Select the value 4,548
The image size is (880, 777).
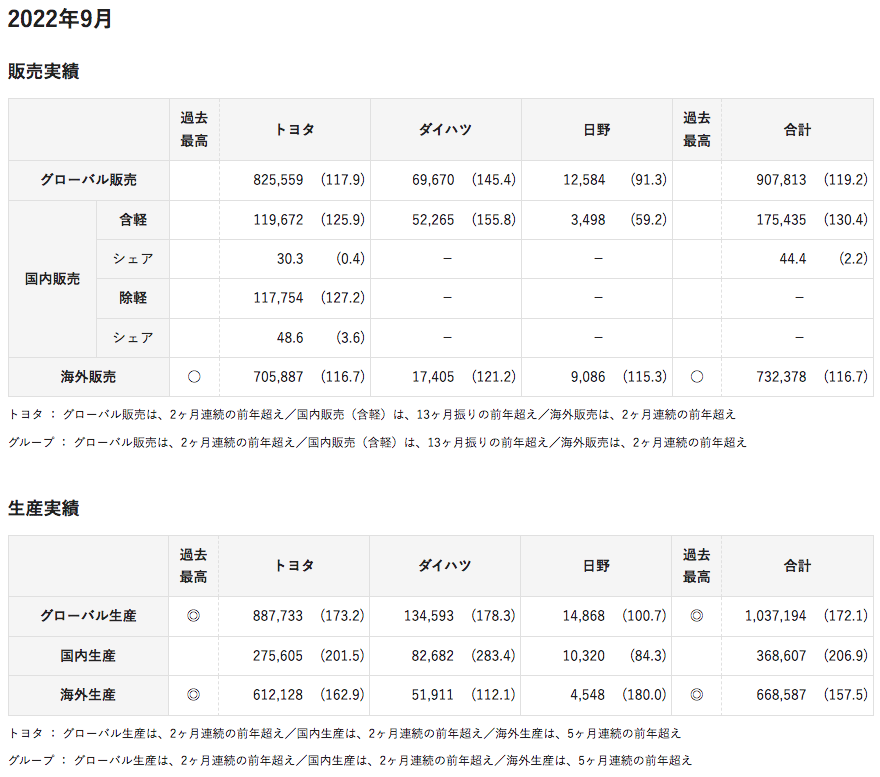(x=588, y=695)
